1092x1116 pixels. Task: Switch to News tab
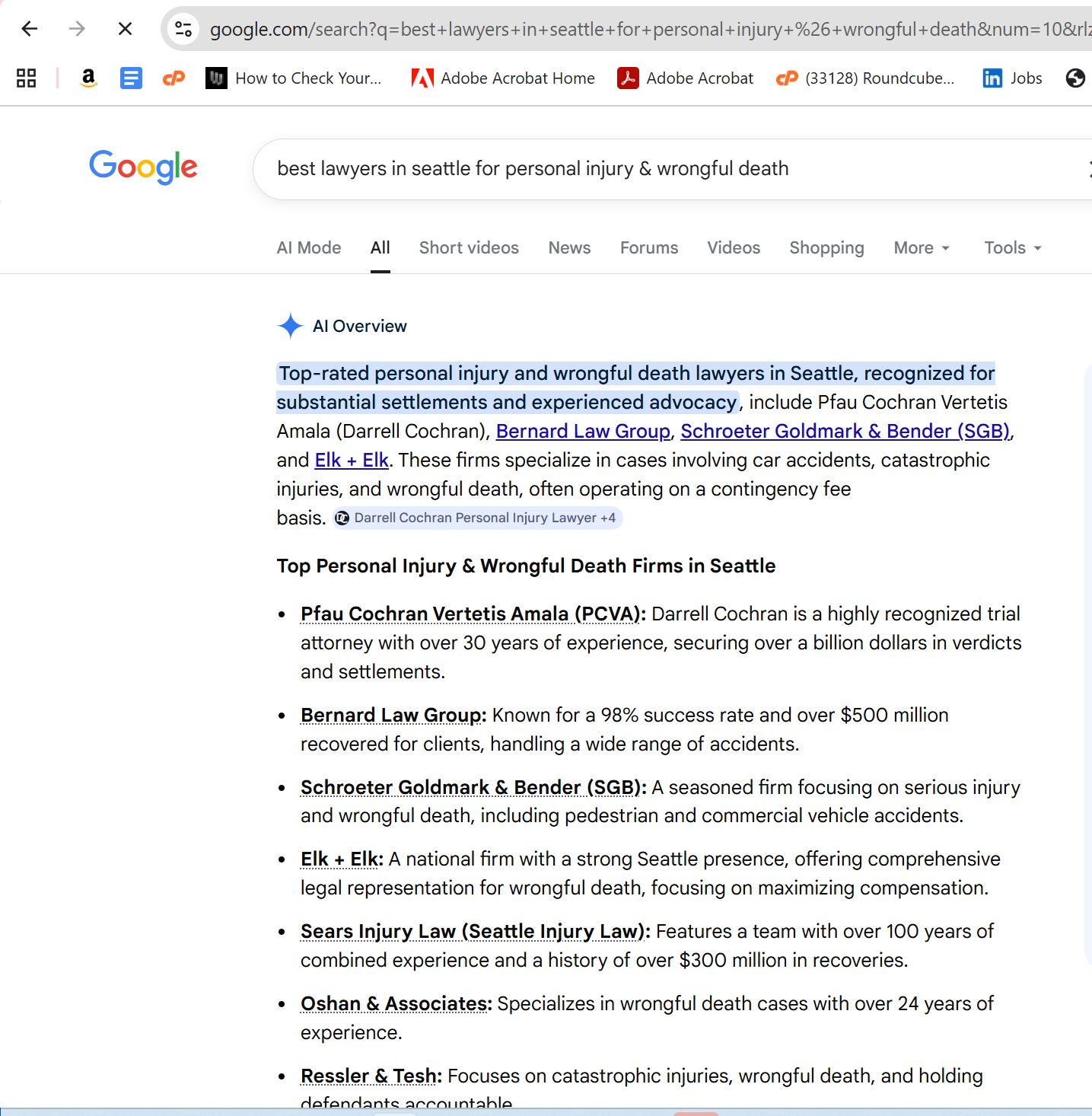[569, 247]
